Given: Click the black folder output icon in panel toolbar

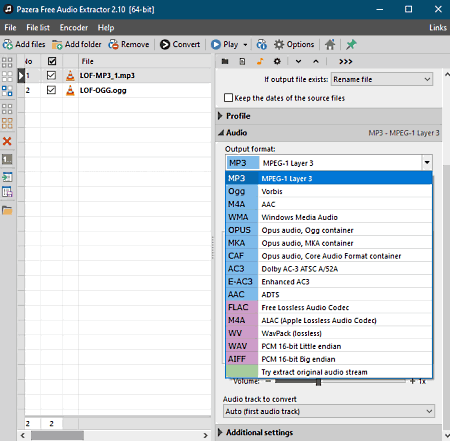Looking at the screenshot, I should click(x=225, y=61).
